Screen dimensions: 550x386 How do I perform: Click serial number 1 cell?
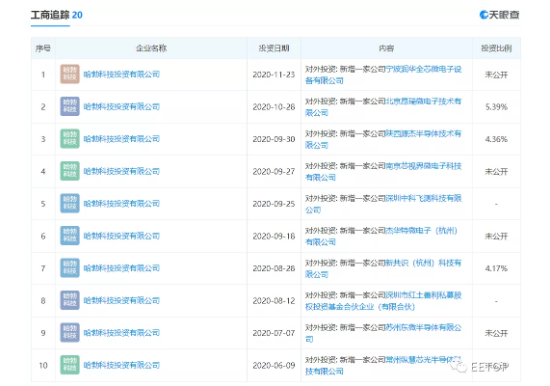(x=43, y=74)
